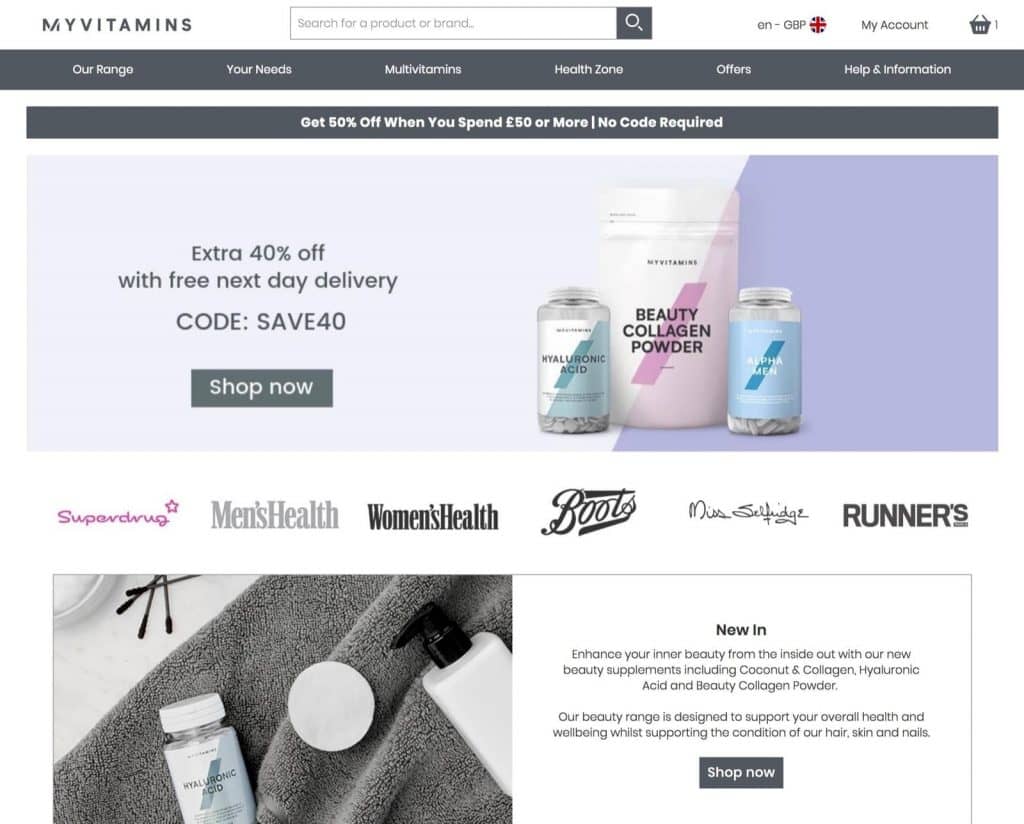1024x824 pixels.
Task: Click the Superdrug brand logo
Action: (x=118, y=515)
